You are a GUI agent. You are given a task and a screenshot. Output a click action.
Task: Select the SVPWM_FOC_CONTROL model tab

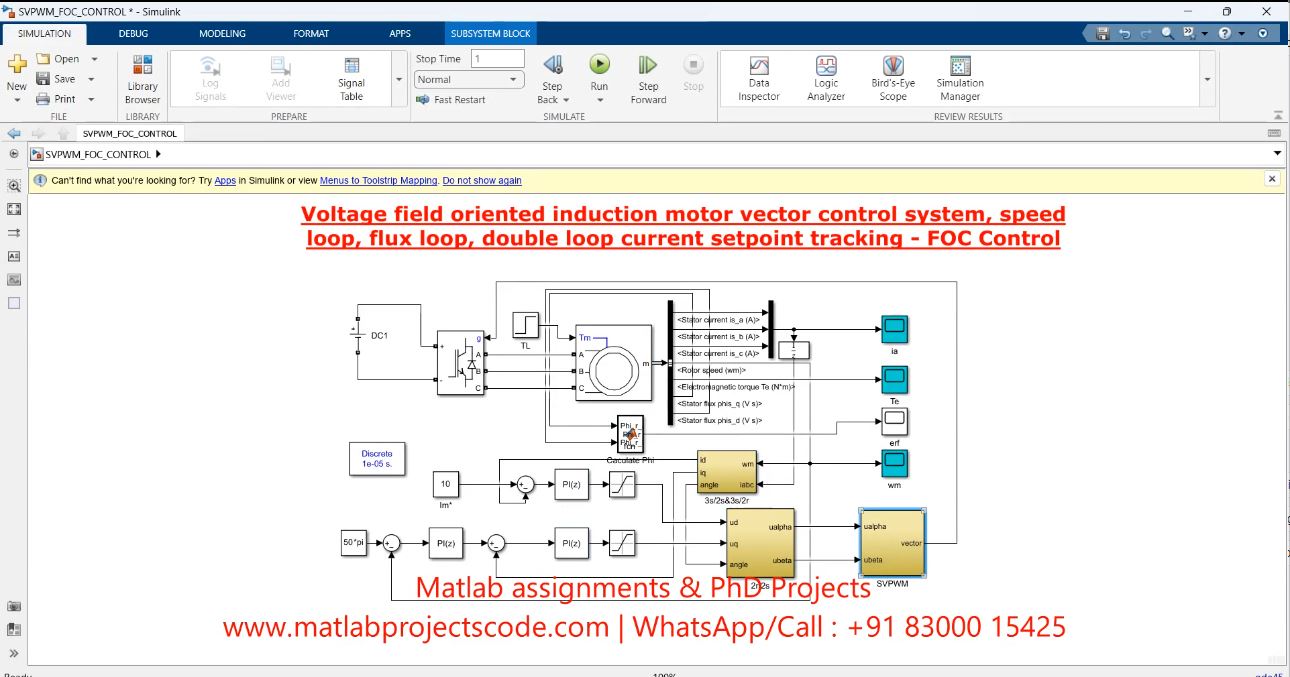click(129, 133)
